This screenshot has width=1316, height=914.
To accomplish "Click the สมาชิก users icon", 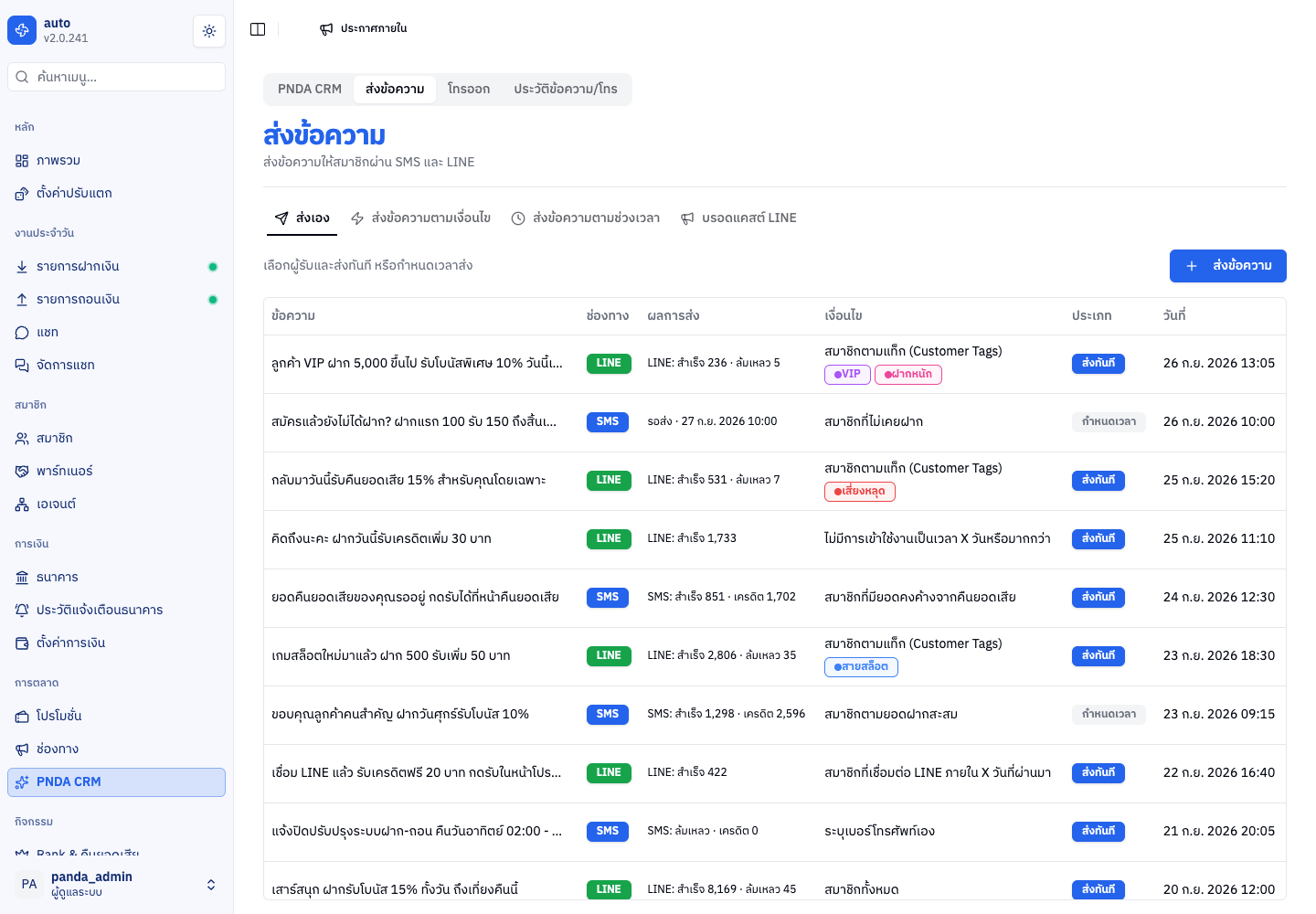I will click(x=22, y=439).
